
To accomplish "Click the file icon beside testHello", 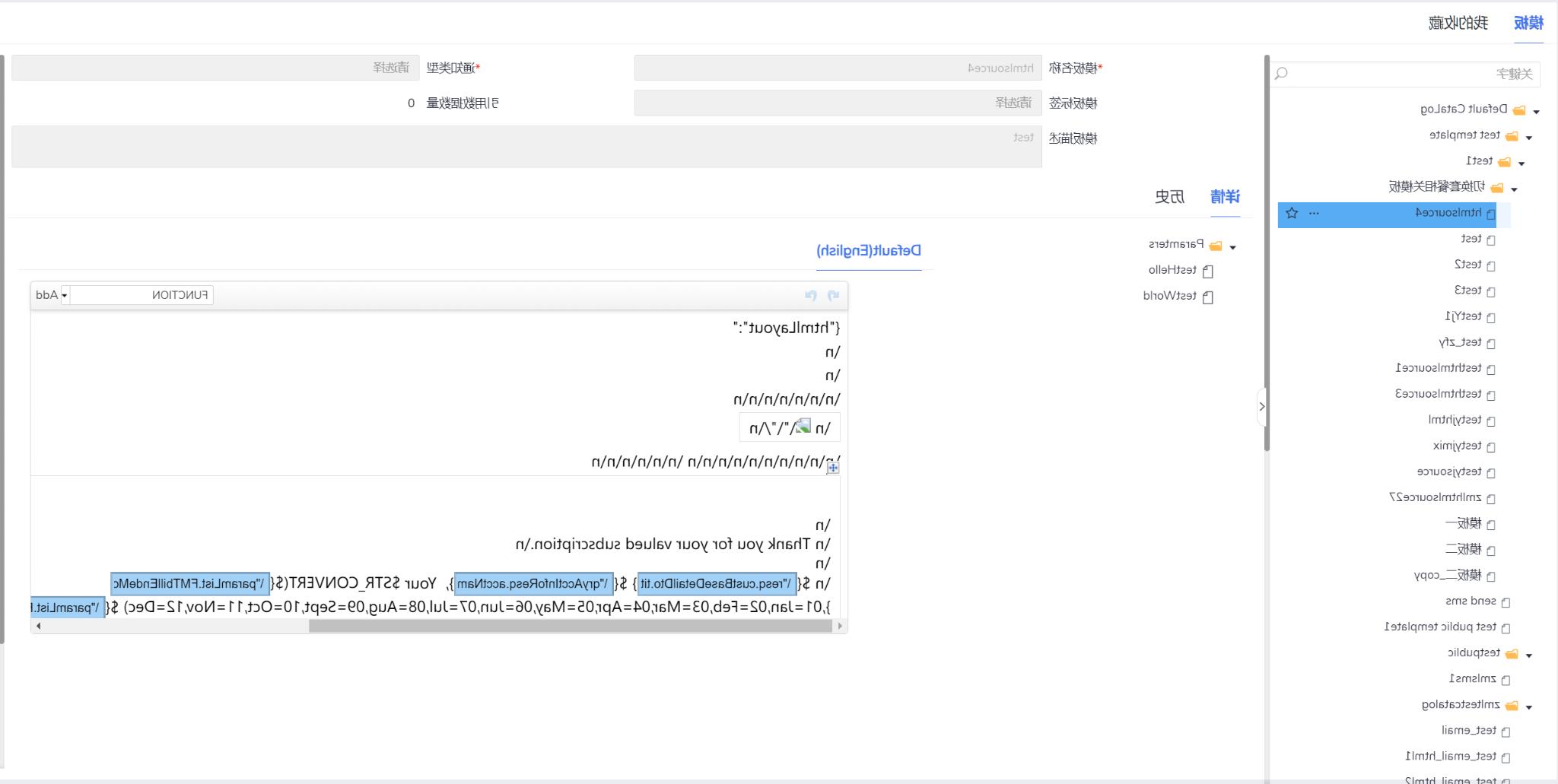I will (x=1208, y=271).
